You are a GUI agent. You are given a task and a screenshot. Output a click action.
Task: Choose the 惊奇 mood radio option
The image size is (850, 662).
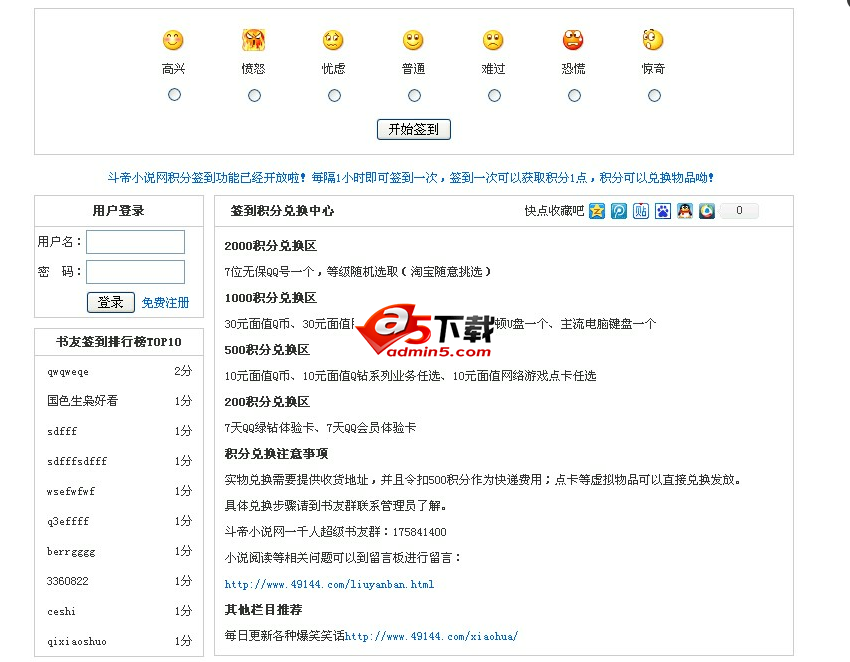coord(654,95)
